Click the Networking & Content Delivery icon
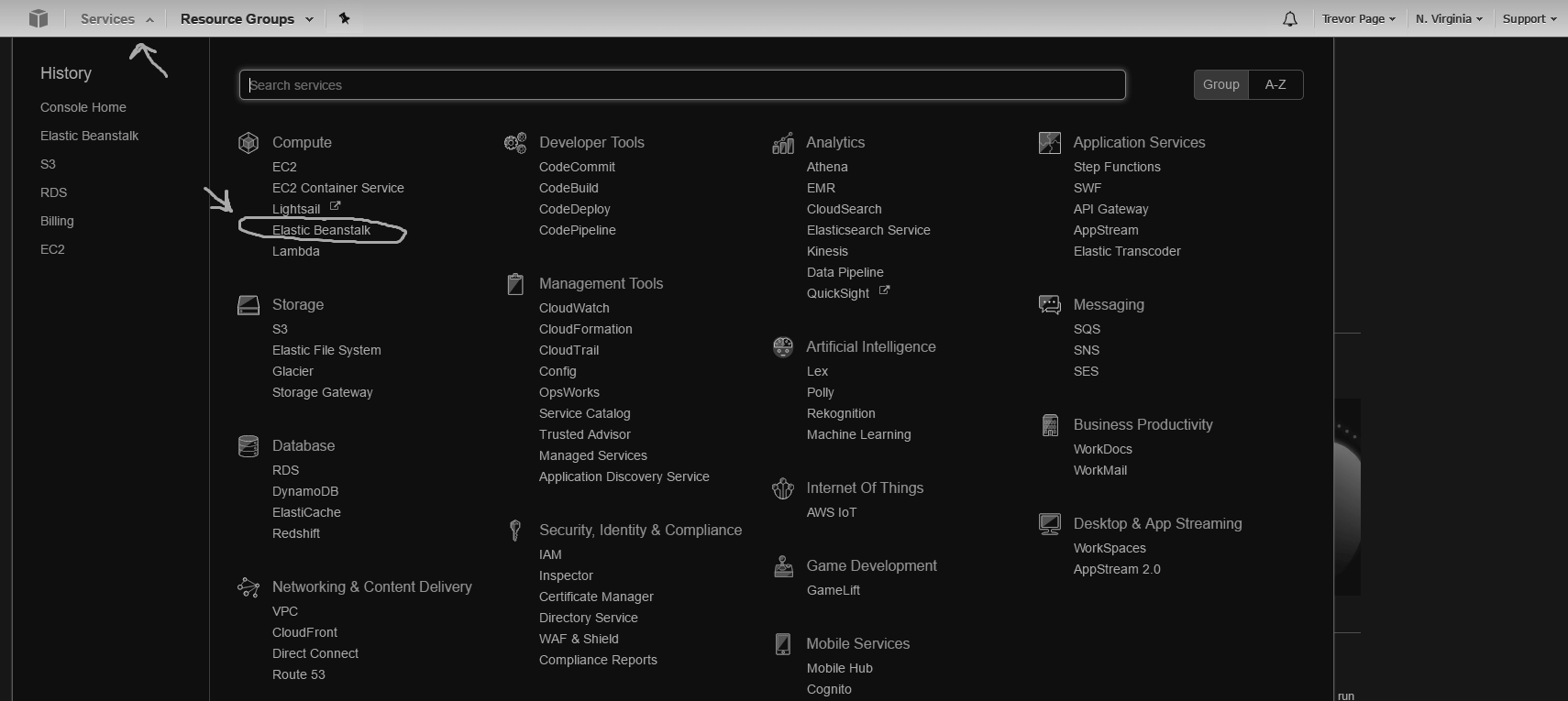The image size is (1568, 701). coord(248,586)
